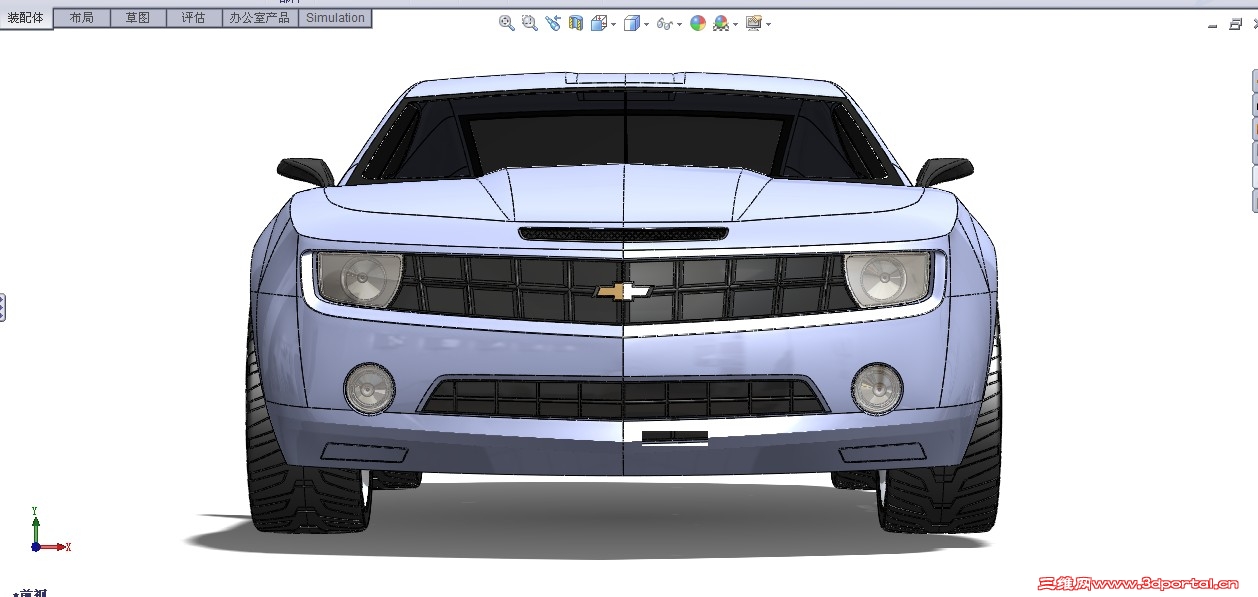This screenshot has height=597, width=1258.
Task: Expand the Display Style dropdown arrow
Action: 646,24
